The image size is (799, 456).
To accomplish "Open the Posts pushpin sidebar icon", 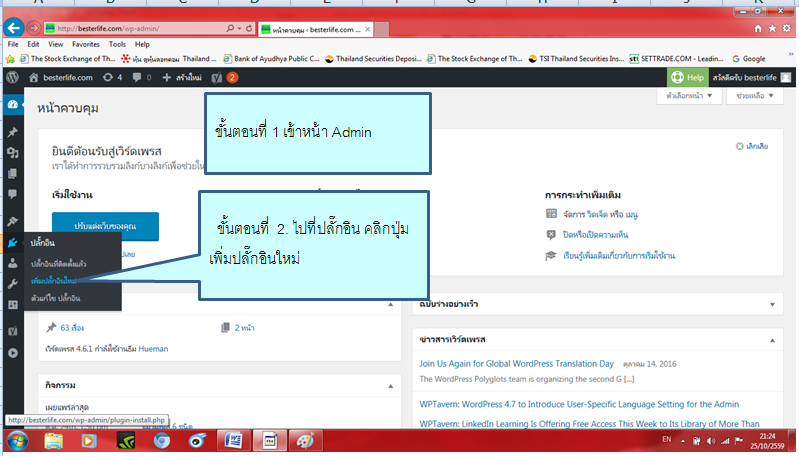I will pos(13,132).
